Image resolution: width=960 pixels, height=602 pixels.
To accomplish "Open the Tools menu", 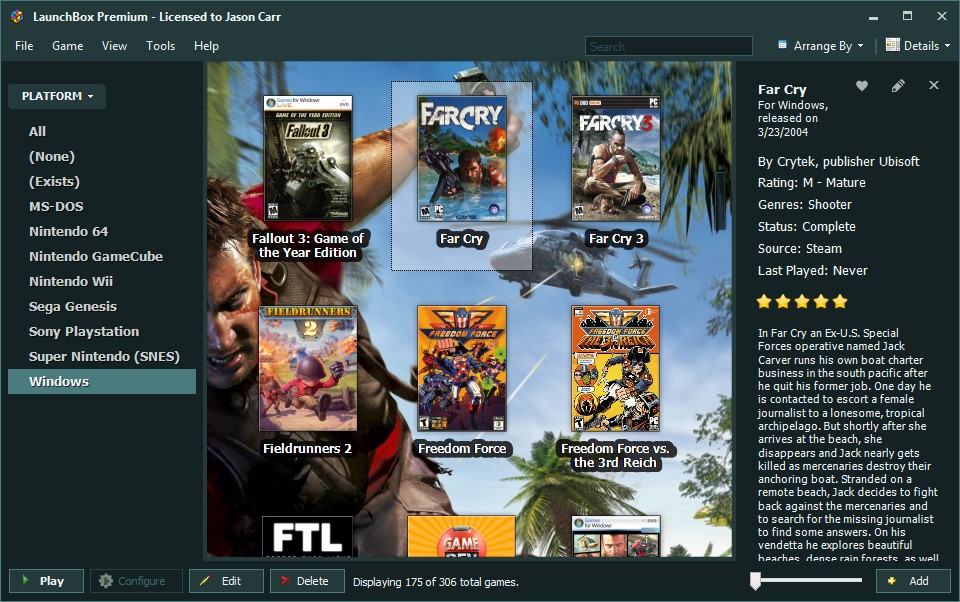I will point(160,45).
